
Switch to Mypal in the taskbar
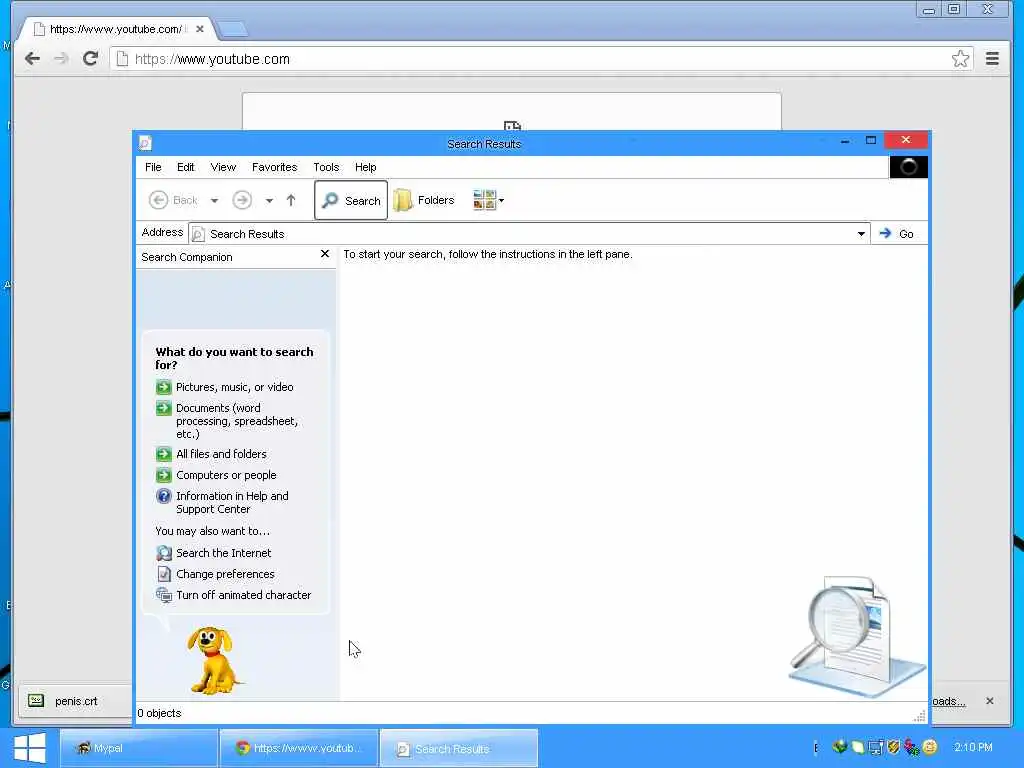tap(138, 748)
